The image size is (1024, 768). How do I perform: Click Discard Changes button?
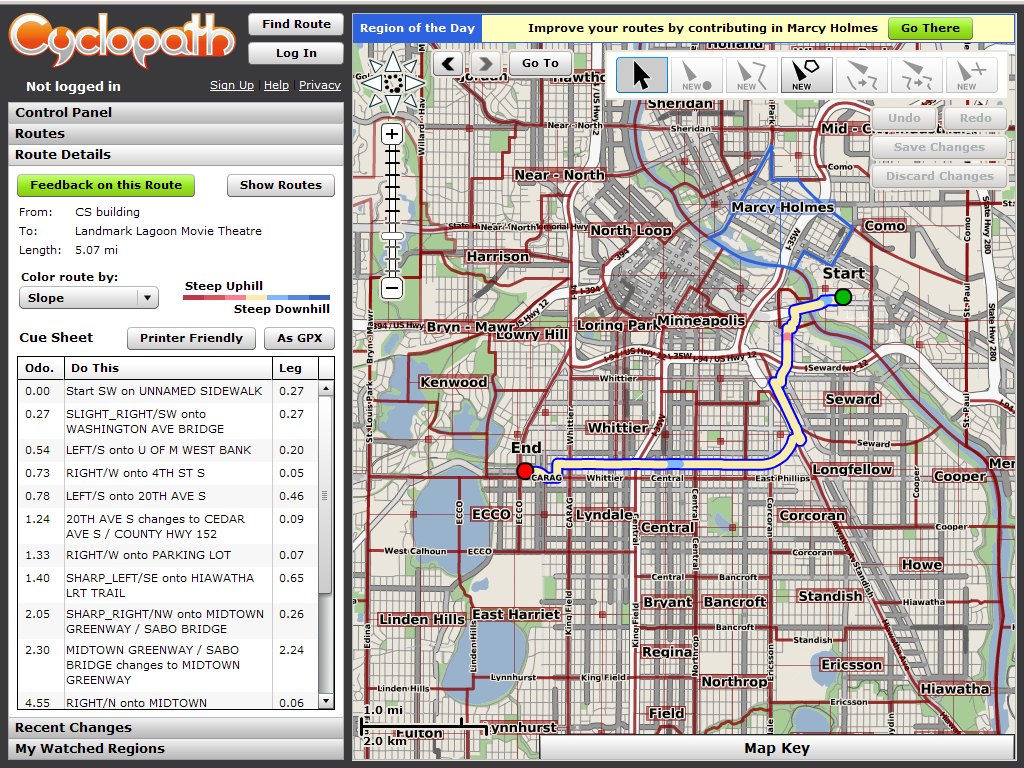[939, 176]
